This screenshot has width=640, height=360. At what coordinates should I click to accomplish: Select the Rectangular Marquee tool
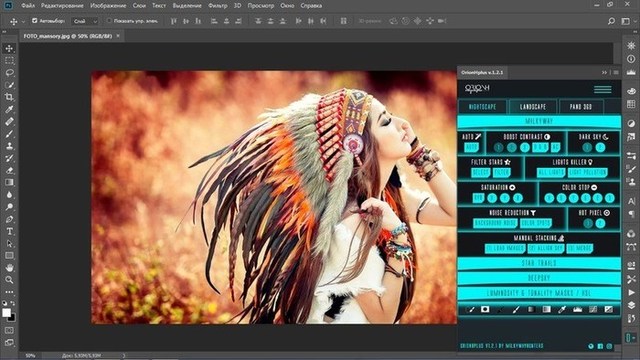click(x=9, y=61)
